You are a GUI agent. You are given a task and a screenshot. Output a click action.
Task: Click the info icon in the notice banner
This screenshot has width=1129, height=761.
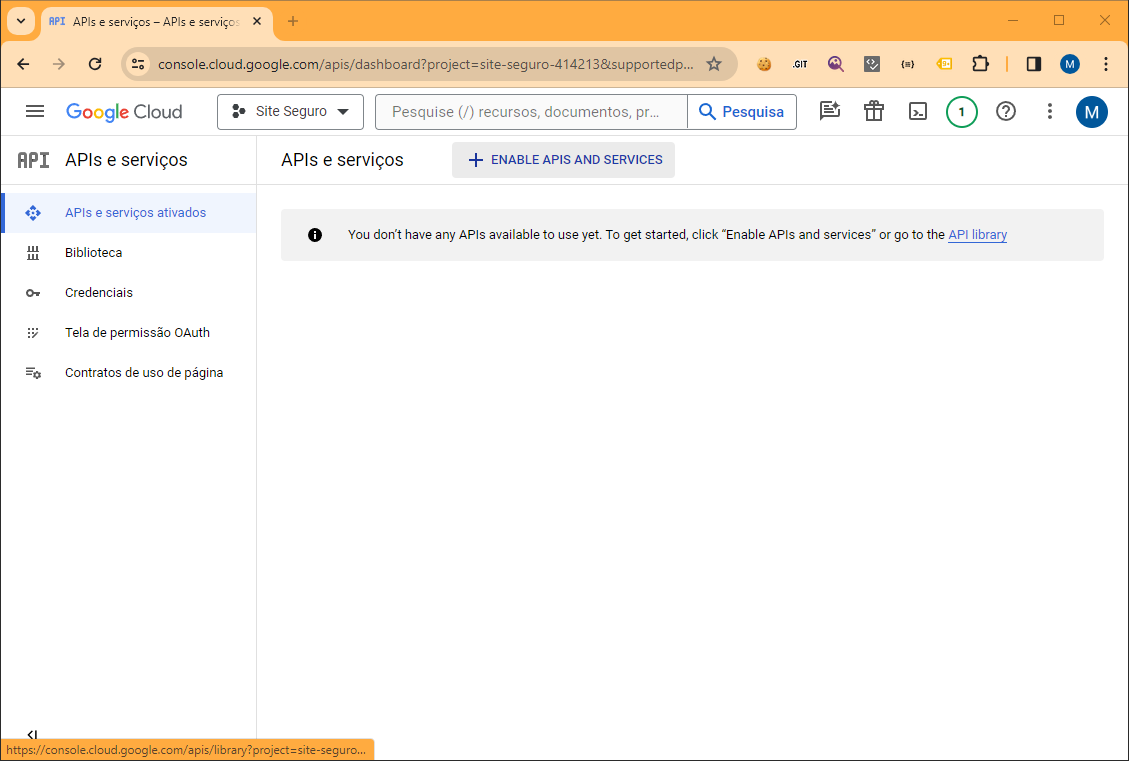tap(315, 235)
